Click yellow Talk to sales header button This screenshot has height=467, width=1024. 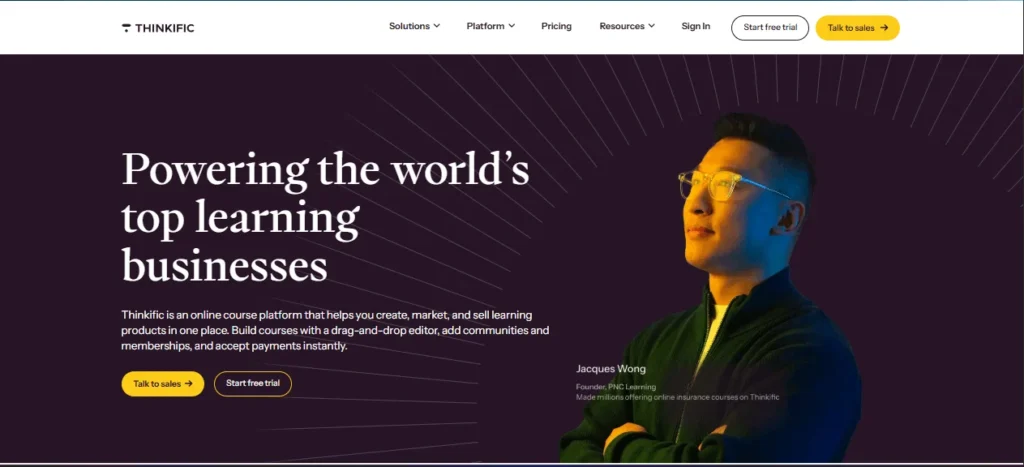[857, 28]
